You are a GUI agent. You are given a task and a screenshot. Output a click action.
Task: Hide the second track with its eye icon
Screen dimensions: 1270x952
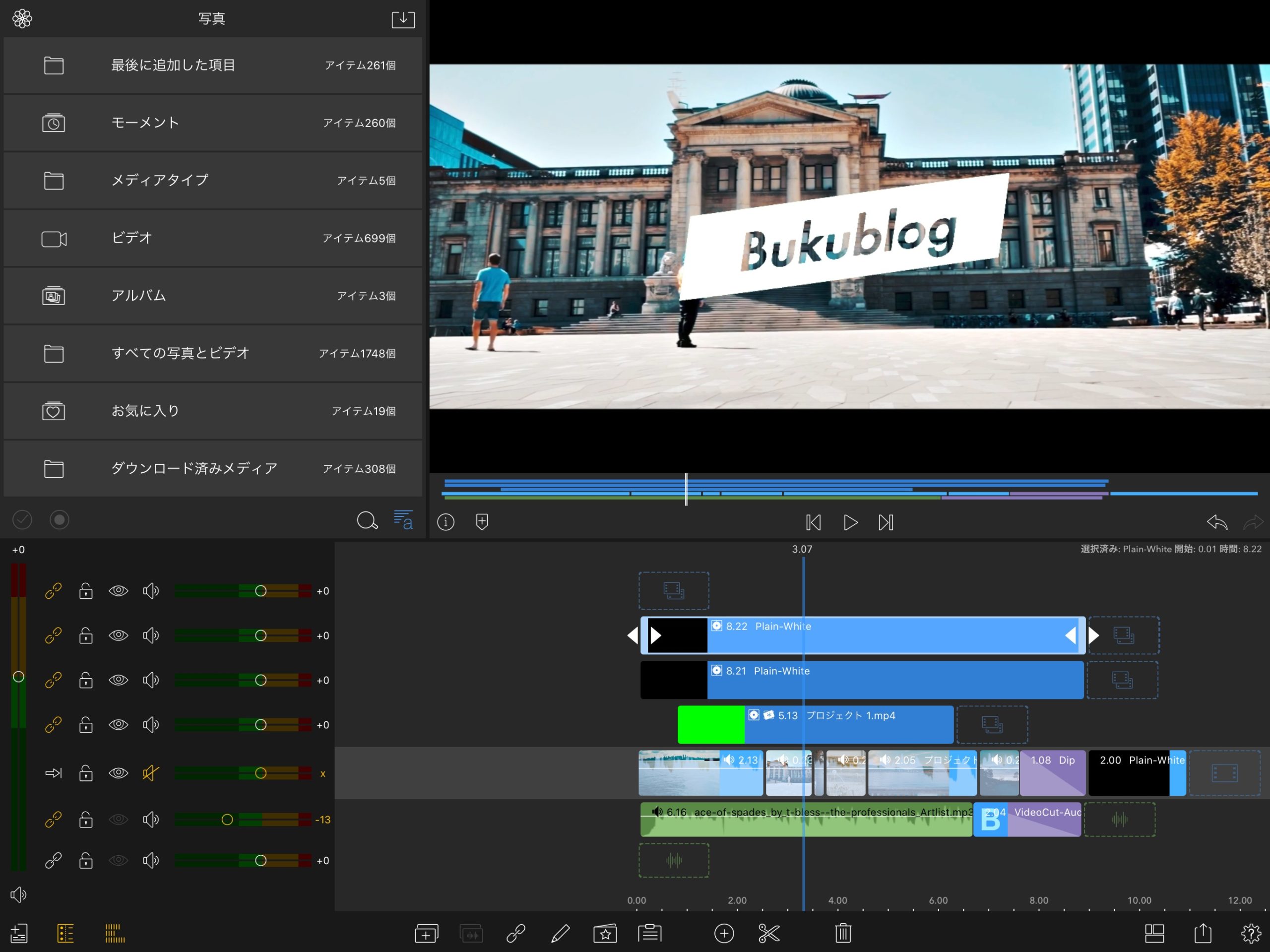(118, 635)
